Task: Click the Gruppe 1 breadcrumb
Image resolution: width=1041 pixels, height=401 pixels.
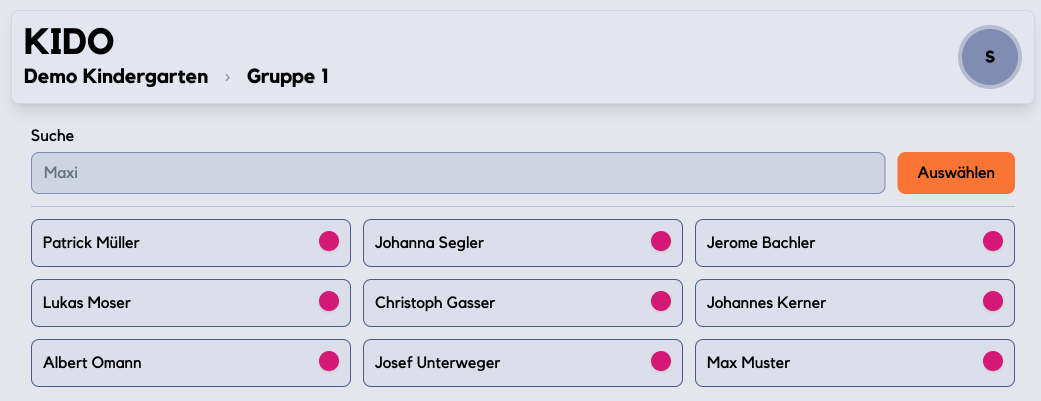Action: (288, 76)
